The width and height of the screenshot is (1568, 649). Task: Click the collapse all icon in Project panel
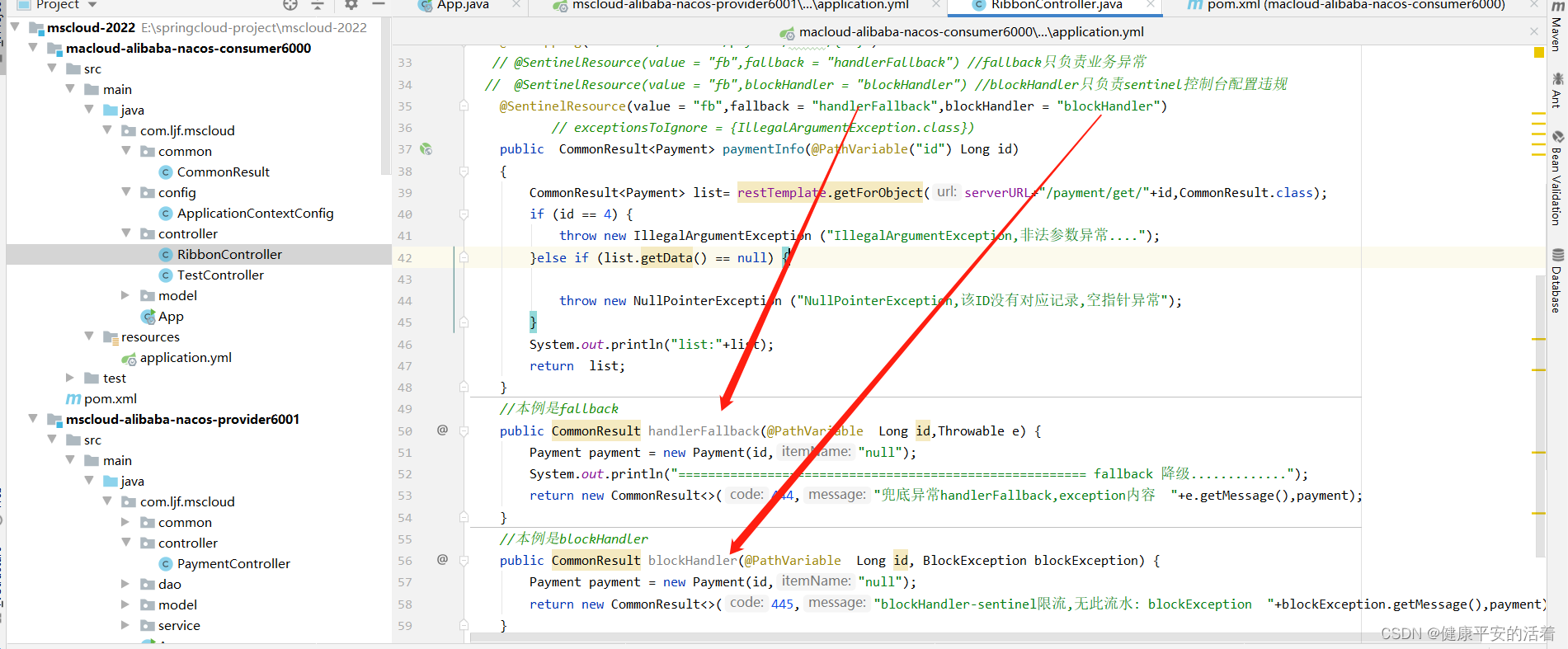pyautogui.click(x=318, y=5)
